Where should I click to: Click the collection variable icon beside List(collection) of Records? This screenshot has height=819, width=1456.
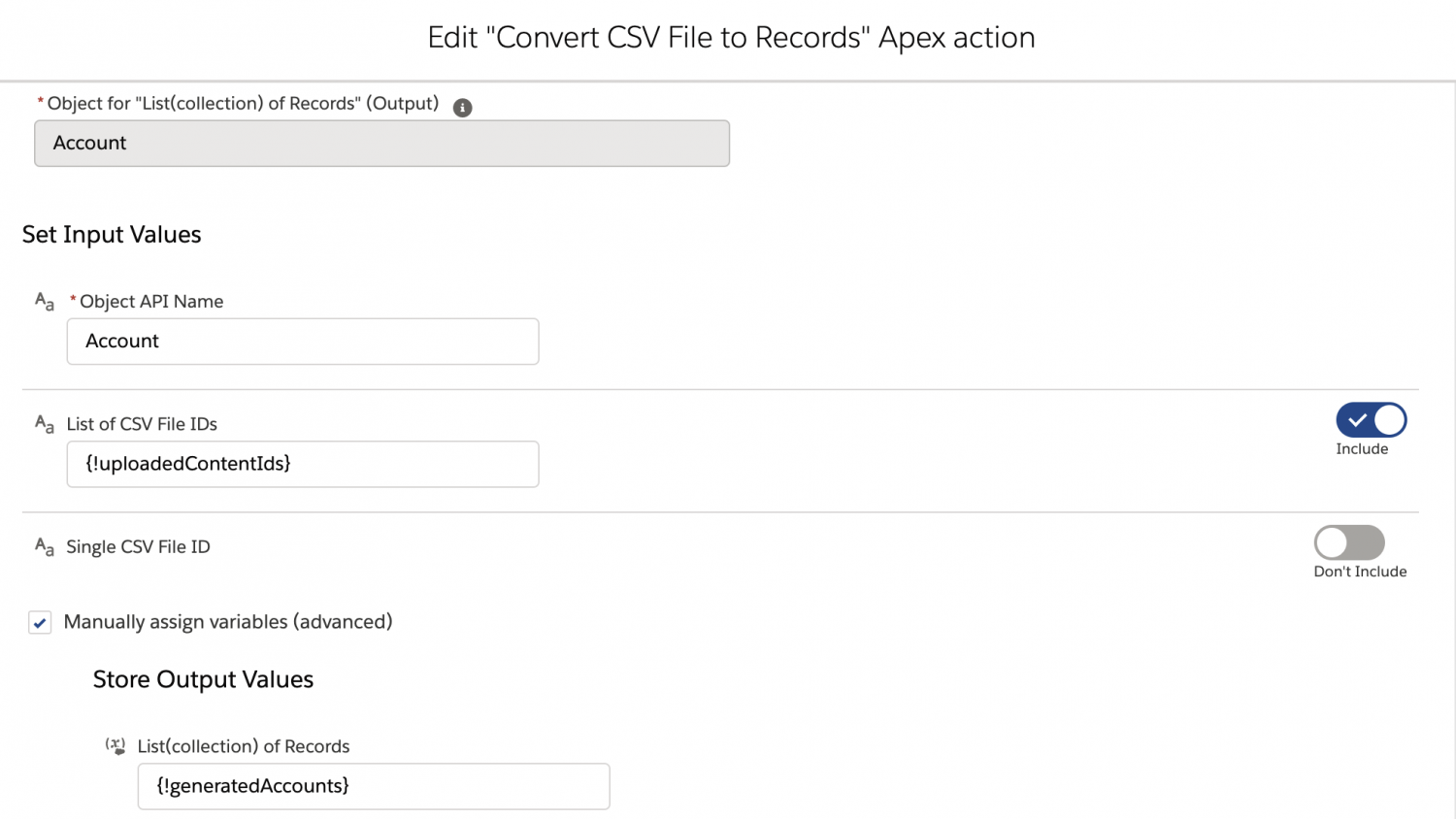(x=116, y=745)
